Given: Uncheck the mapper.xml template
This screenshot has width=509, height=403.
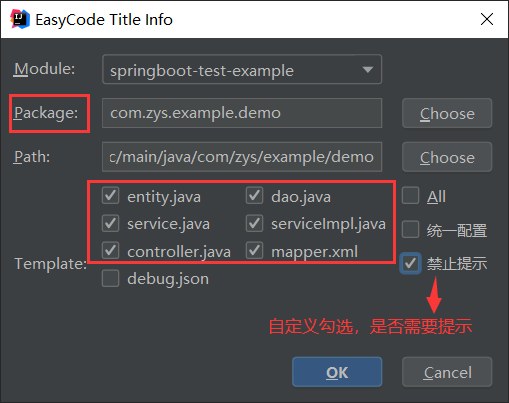Looking at the screenshot, I should [254, 251].
